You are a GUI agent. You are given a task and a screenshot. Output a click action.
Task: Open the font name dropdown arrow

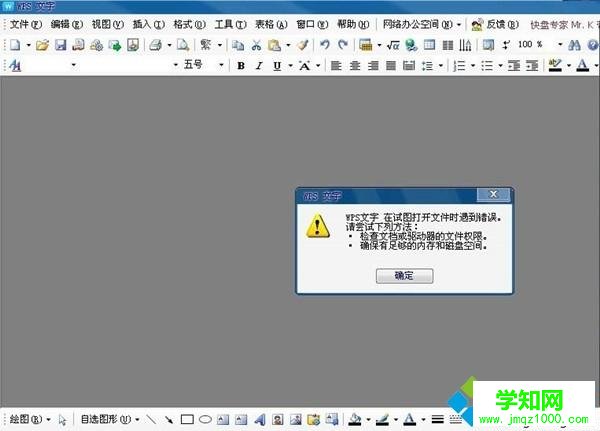(176, 65)
